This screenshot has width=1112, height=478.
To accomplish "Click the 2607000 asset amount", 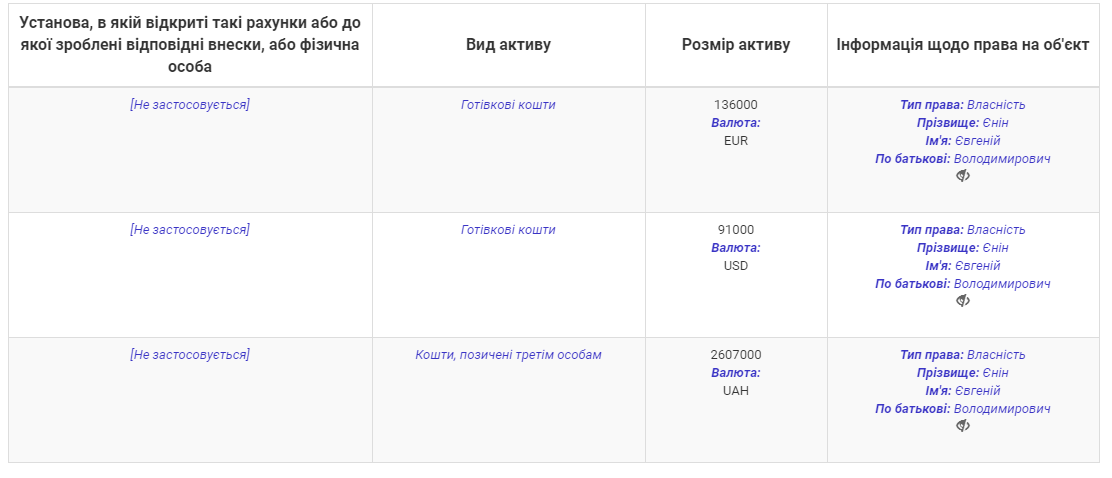I will [736, 355].
